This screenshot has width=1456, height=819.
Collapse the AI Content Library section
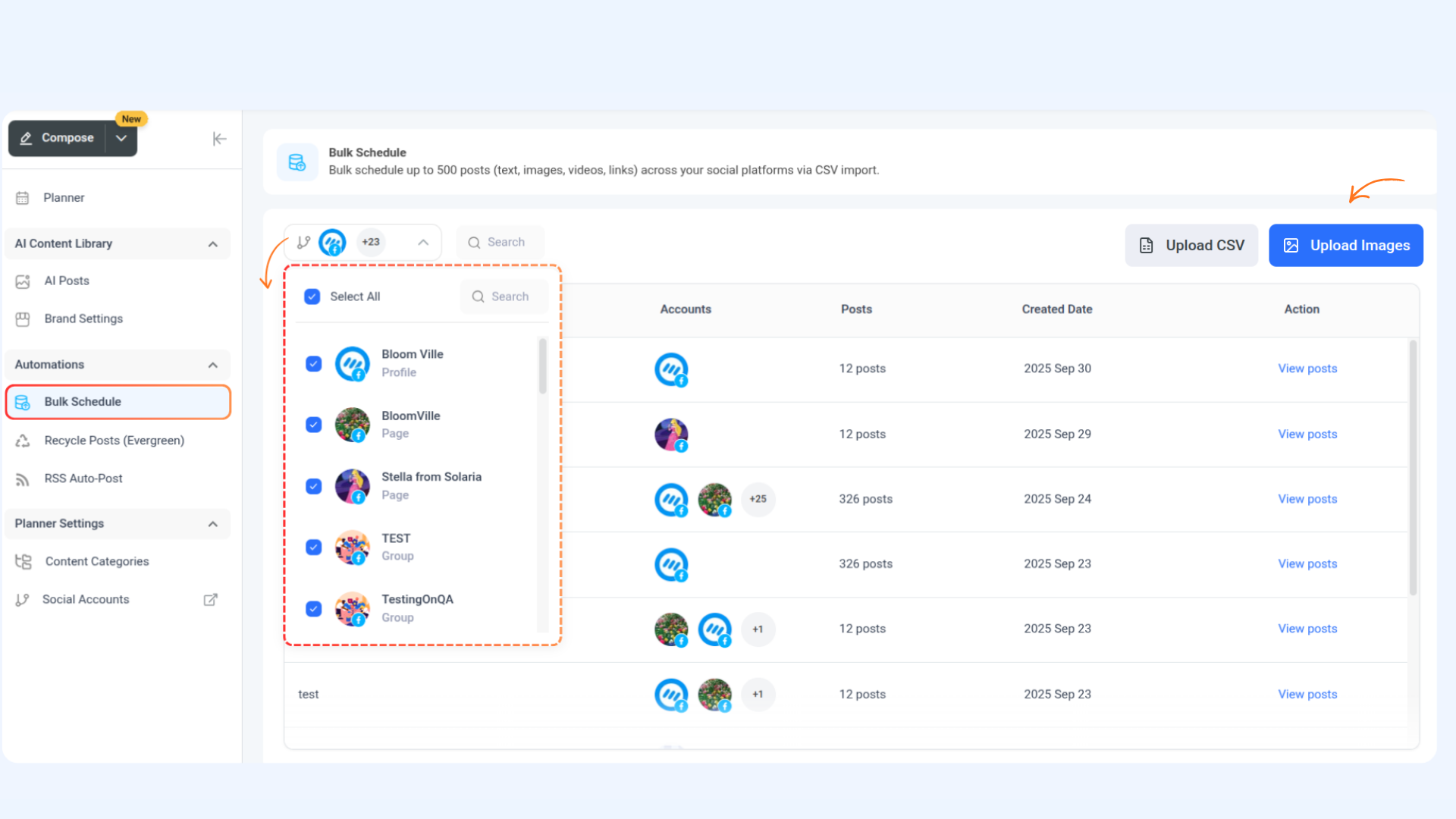click(x=213, y=244)
